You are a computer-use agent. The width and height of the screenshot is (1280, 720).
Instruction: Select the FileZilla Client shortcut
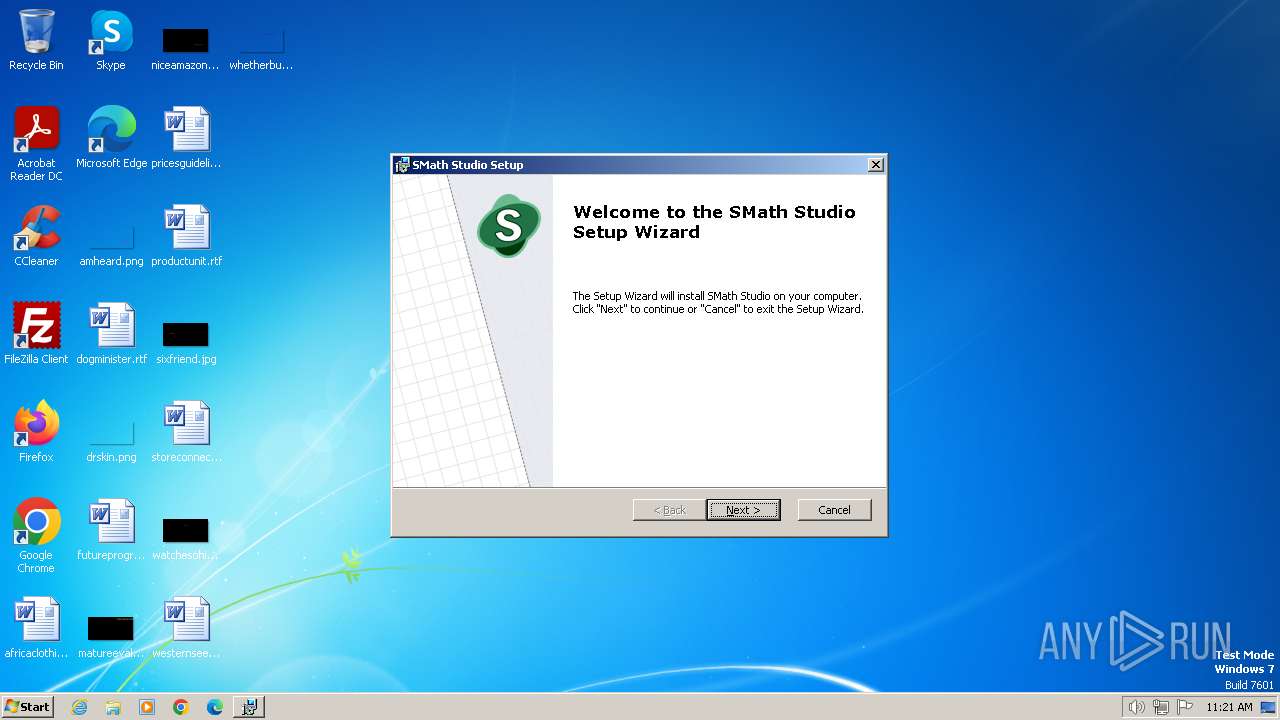pyautogui.click(x=36, y=334)
